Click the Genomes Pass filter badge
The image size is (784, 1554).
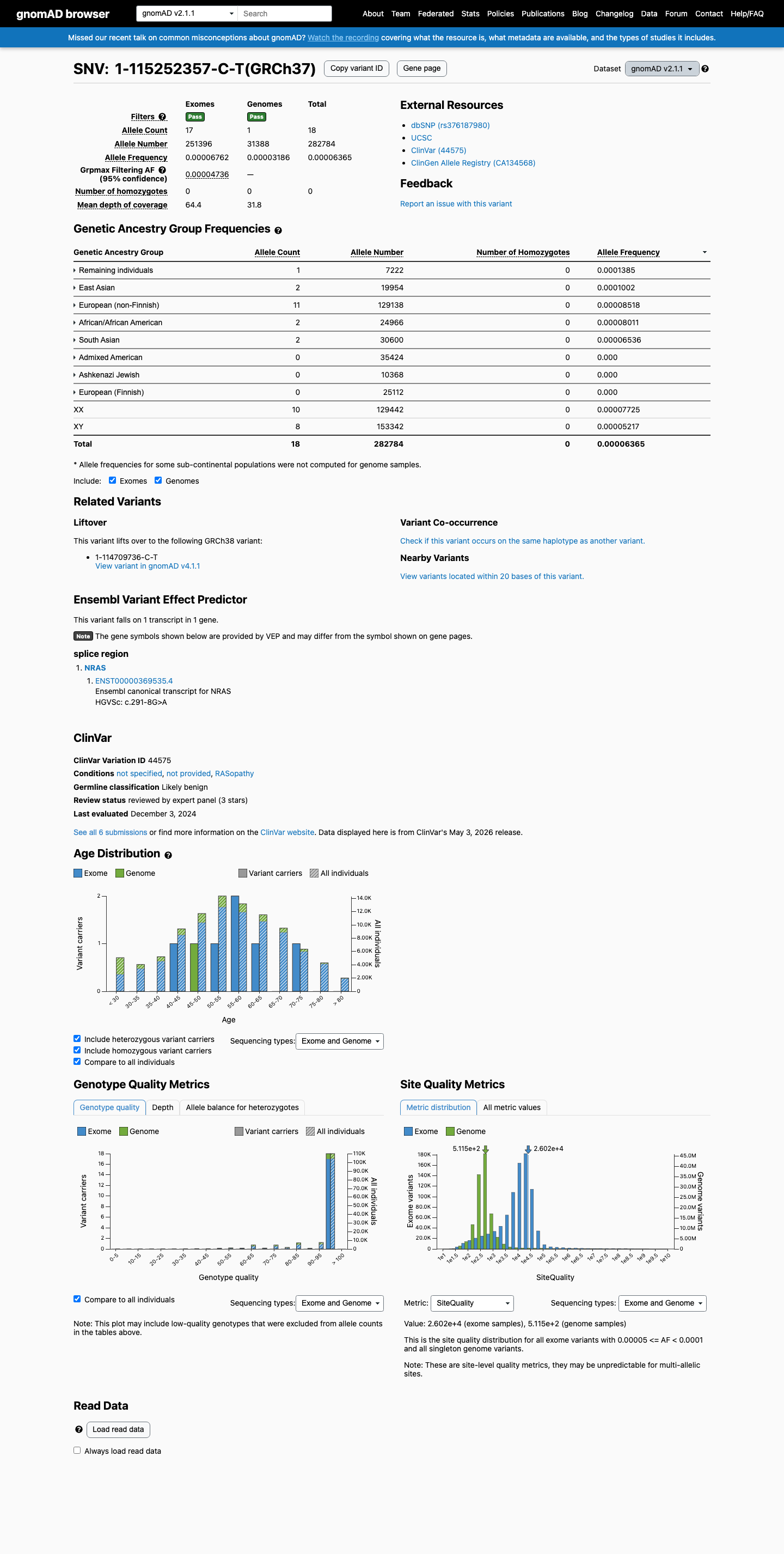(256, 117)
